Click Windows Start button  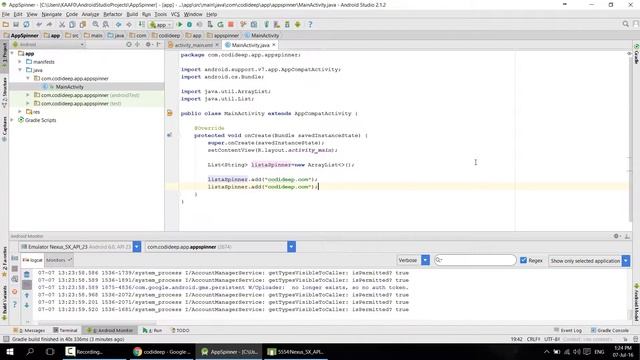10,351
